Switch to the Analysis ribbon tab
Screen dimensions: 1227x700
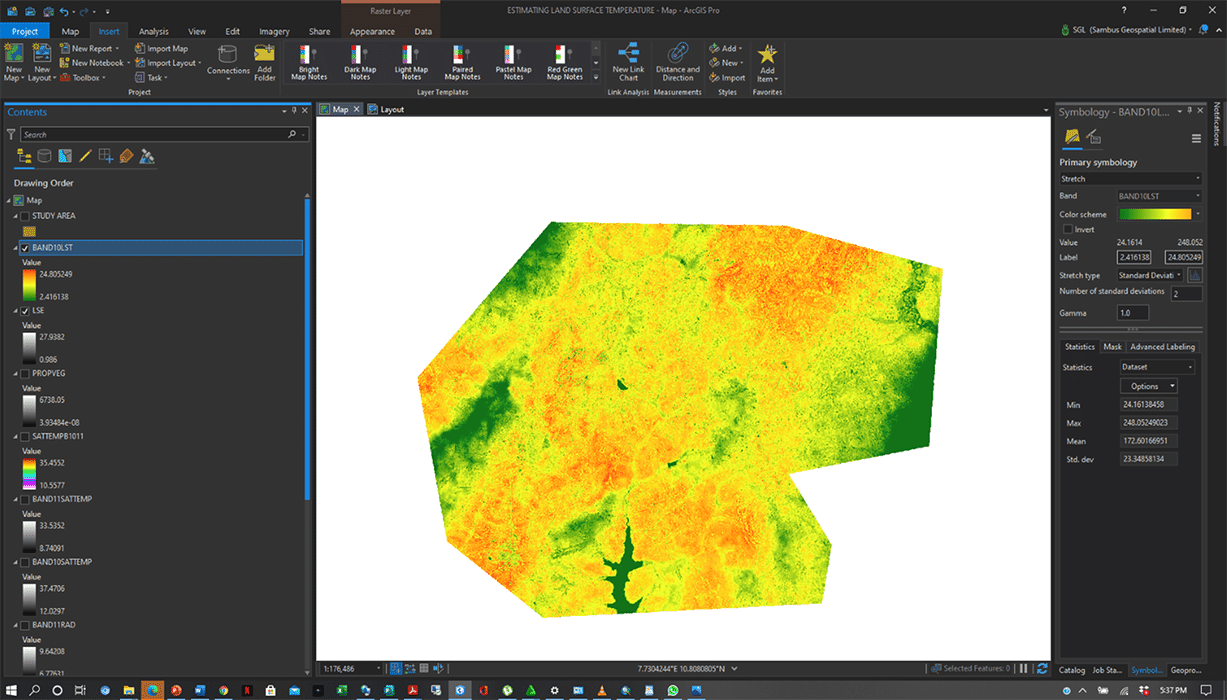point(153,32)
